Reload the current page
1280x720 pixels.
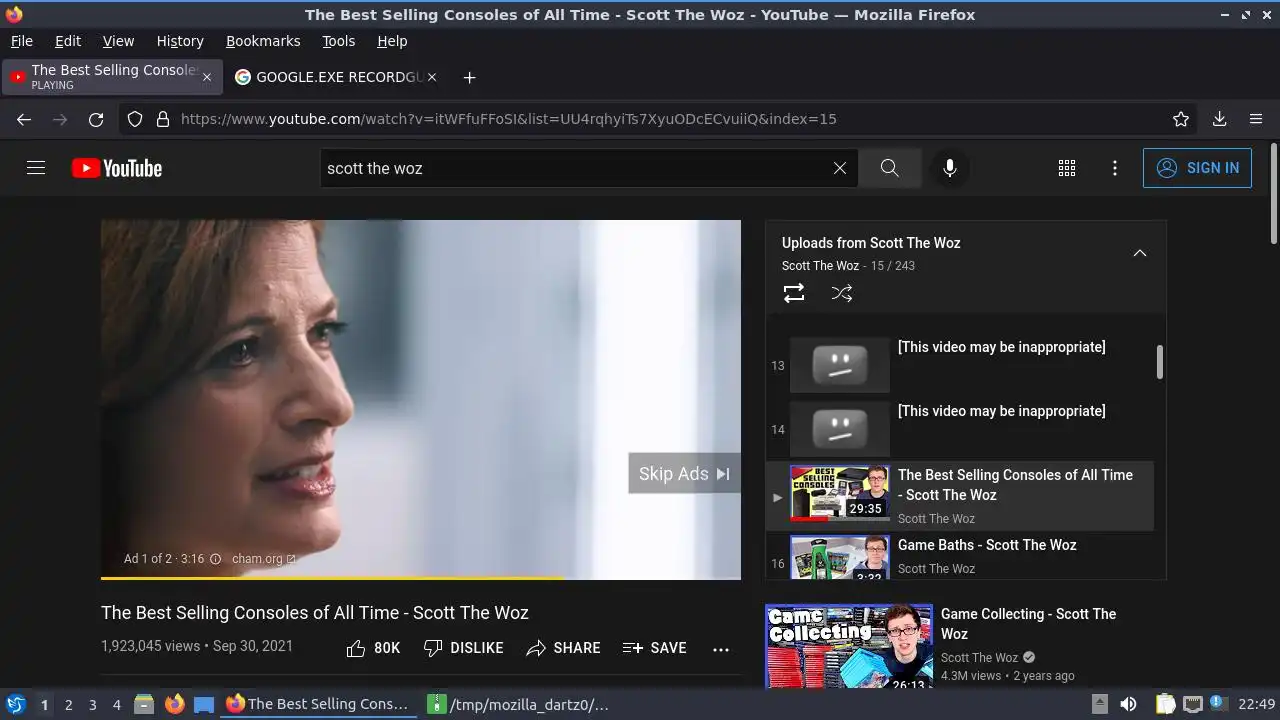coord(96,119)
